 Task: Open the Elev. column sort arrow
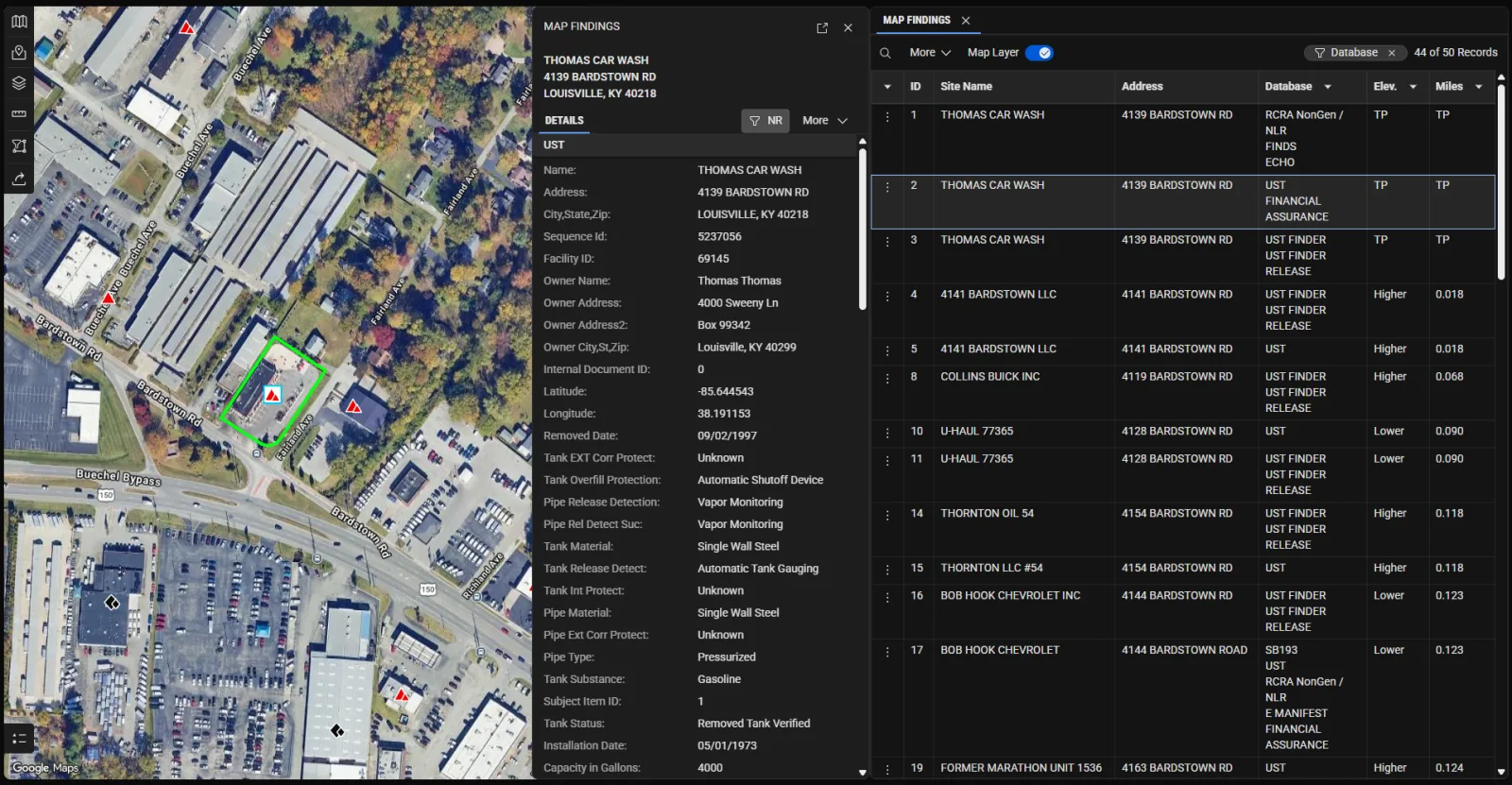(1413, 87)
